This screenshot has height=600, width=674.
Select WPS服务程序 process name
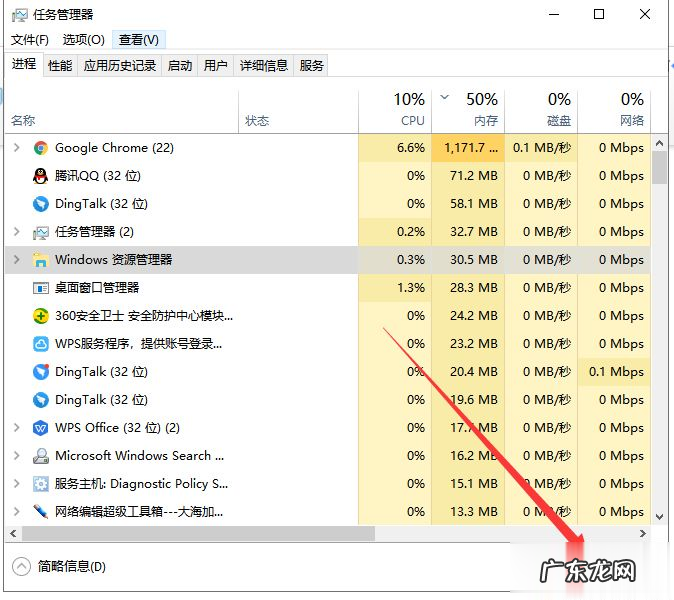pos(138,344)
